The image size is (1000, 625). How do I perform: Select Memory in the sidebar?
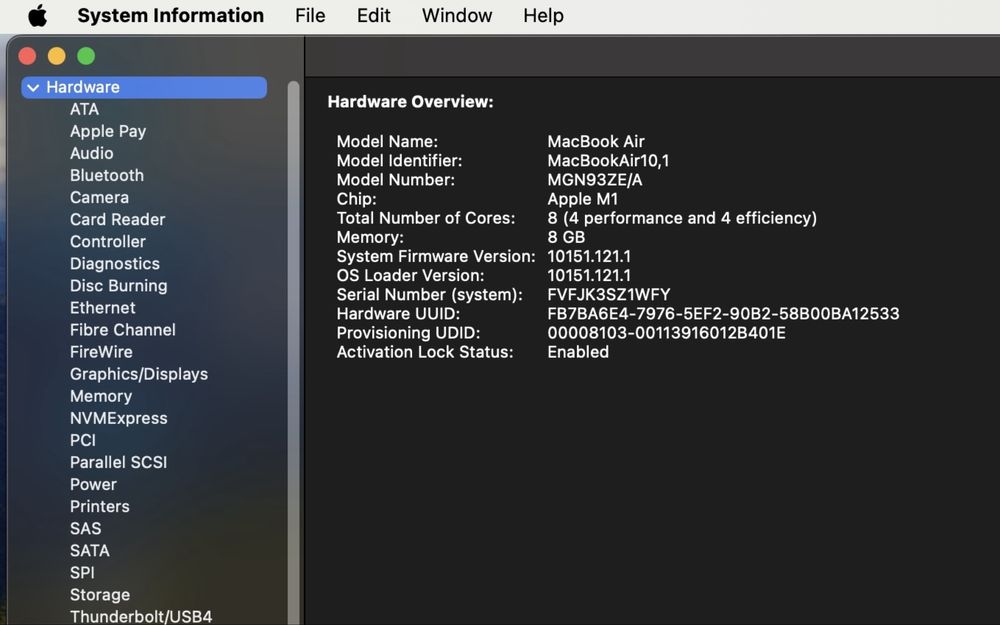coord(101,396)
